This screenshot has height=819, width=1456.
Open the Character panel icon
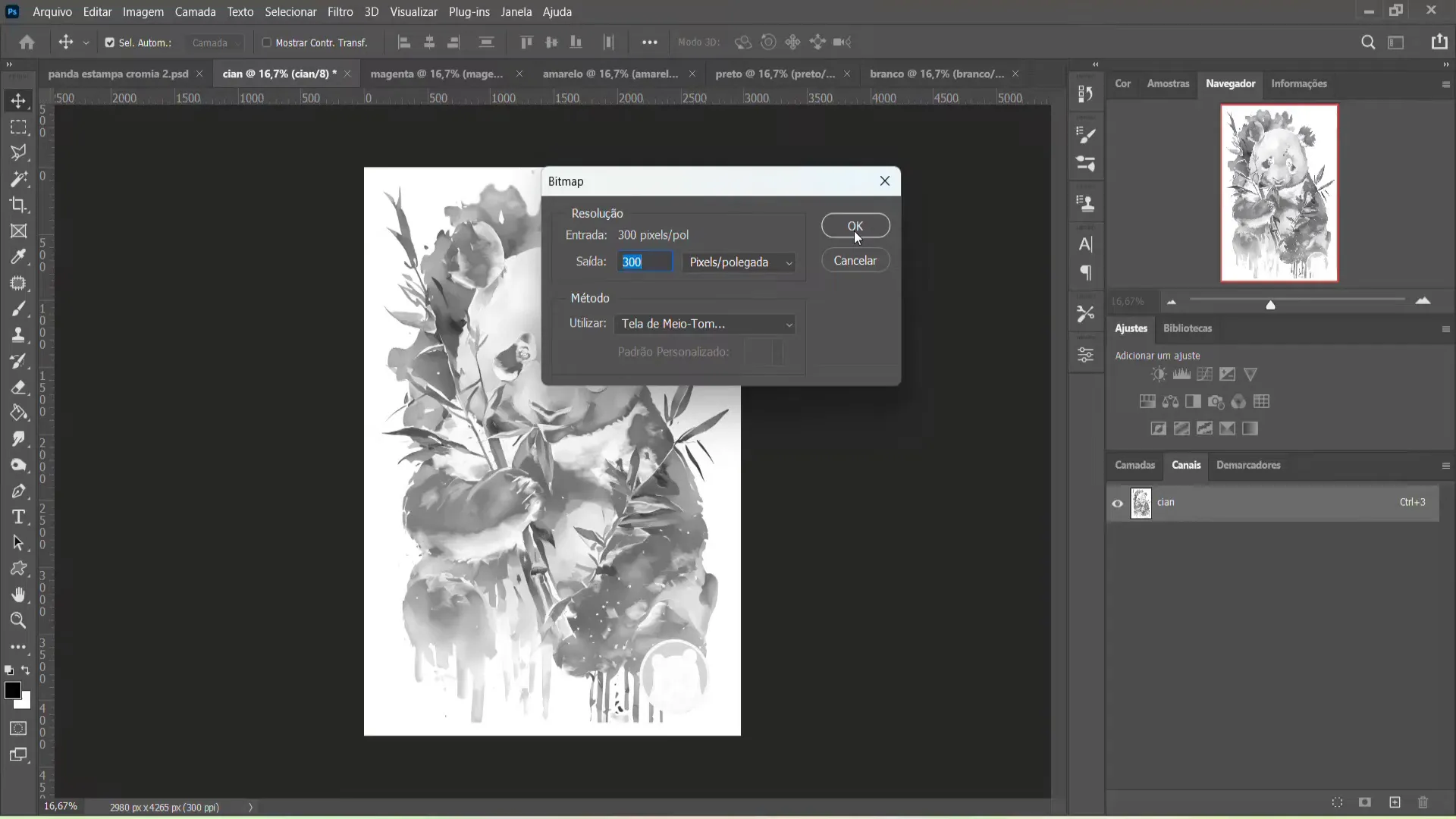click(x=1086, y=244)
